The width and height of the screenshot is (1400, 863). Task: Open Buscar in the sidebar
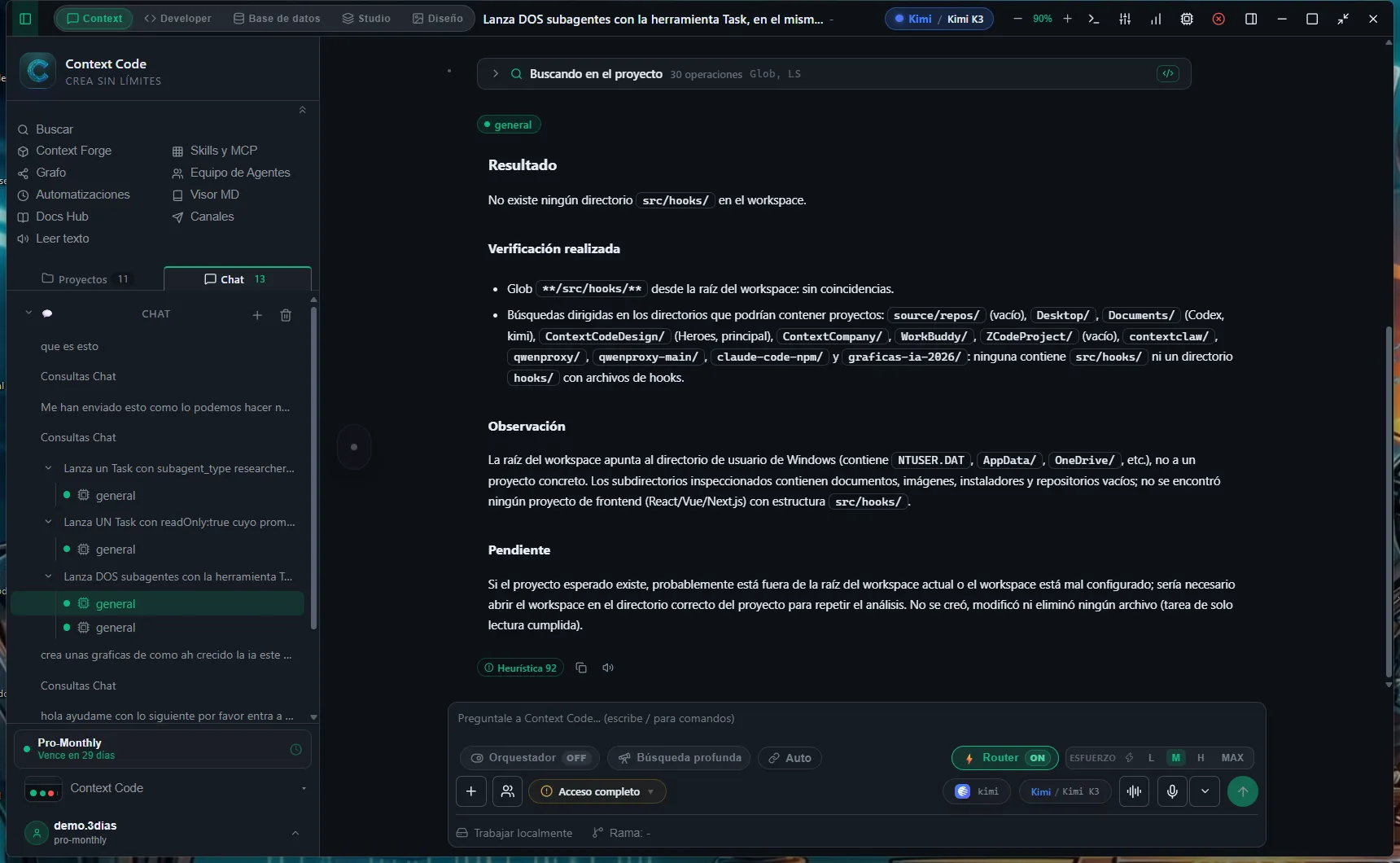(x=46, y=129)
